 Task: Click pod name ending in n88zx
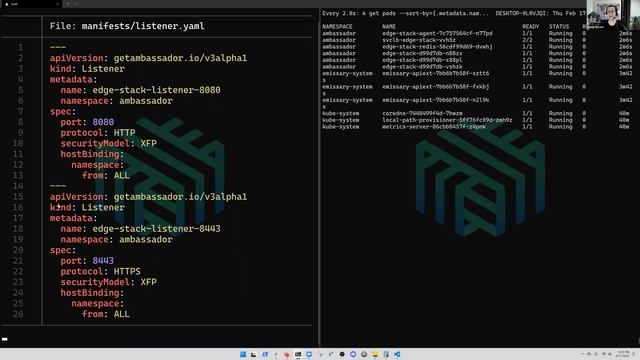point(422,53)
